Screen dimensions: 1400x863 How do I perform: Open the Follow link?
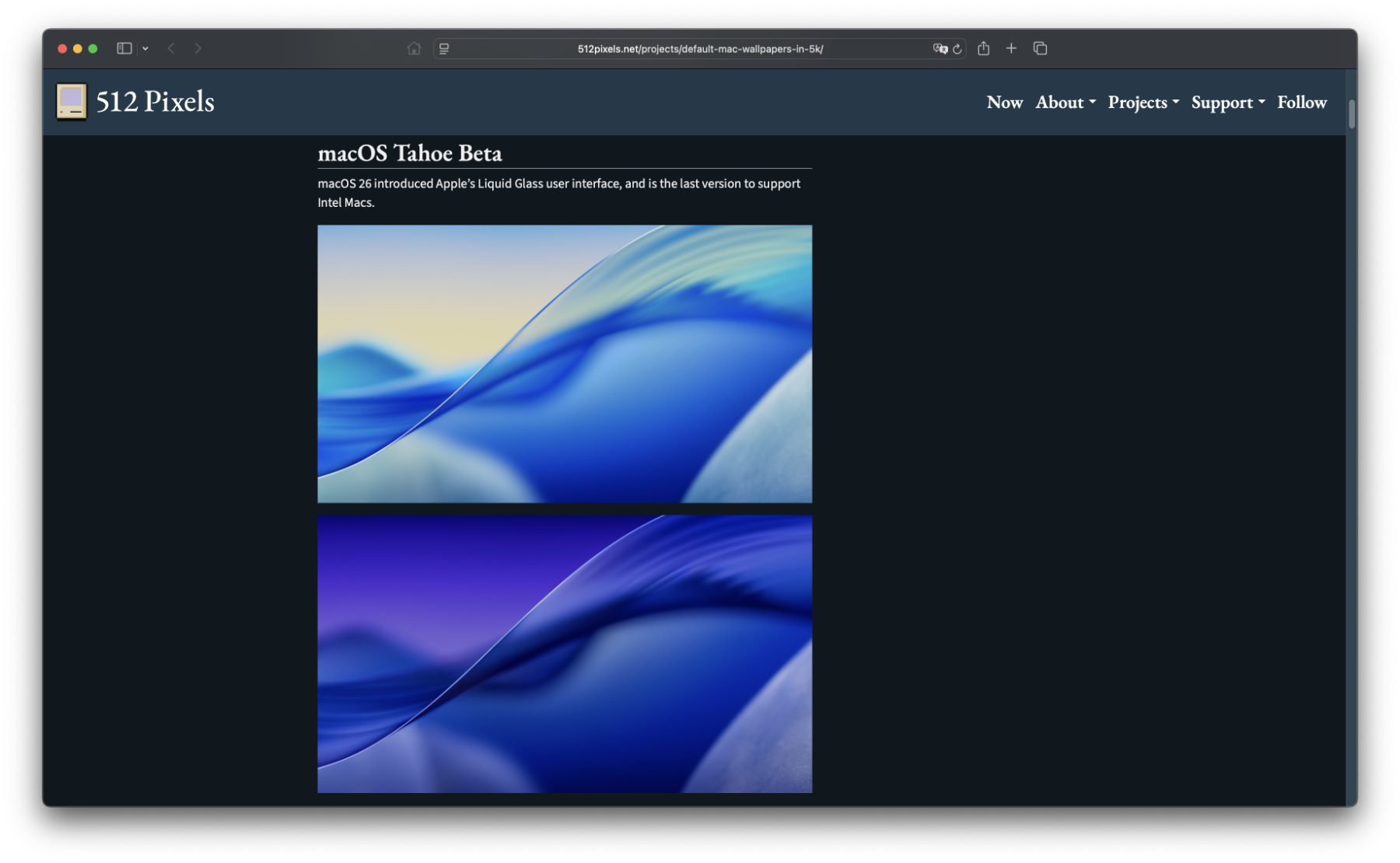(x=1301, y=103)
